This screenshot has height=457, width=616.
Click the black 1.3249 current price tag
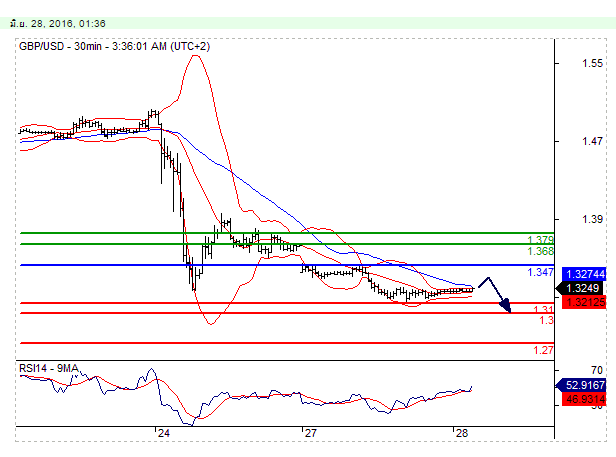coord(581,288)
